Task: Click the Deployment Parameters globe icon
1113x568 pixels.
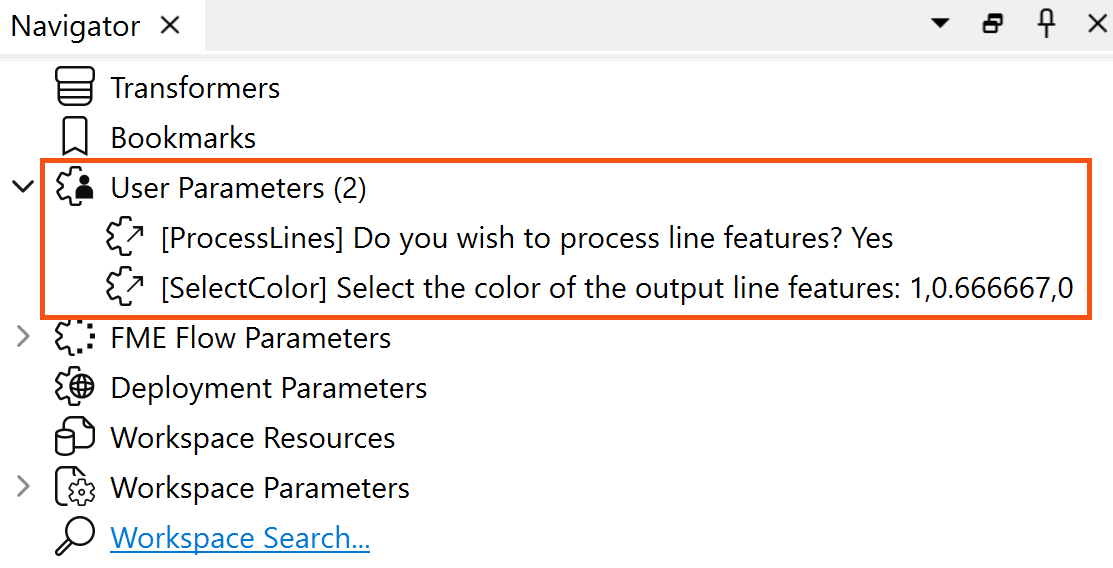Action: click(75, 388)
